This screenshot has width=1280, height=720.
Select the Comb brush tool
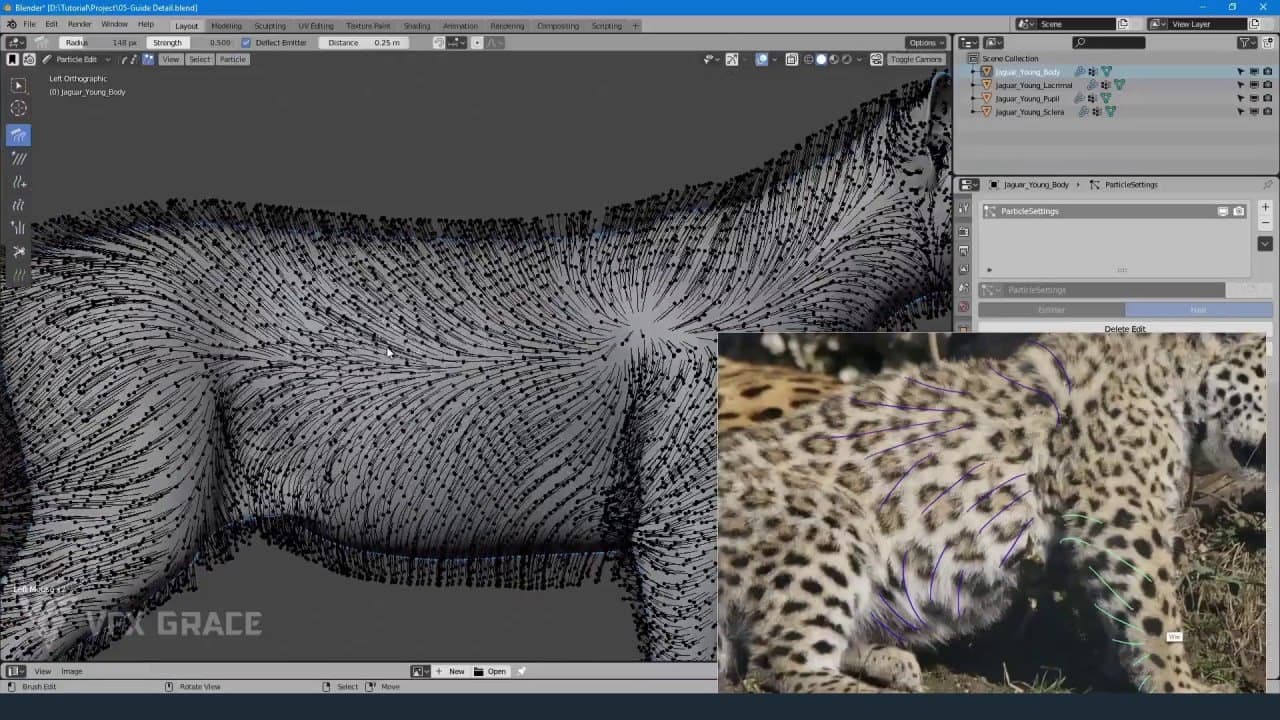(19, 135)
